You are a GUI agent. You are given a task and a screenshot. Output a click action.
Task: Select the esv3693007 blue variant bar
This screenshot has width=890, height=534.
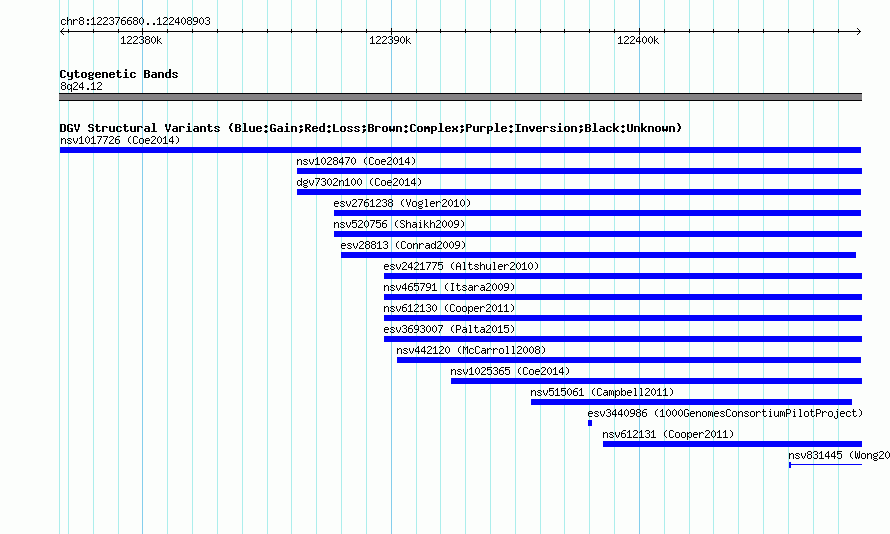(x=623, y=339)
